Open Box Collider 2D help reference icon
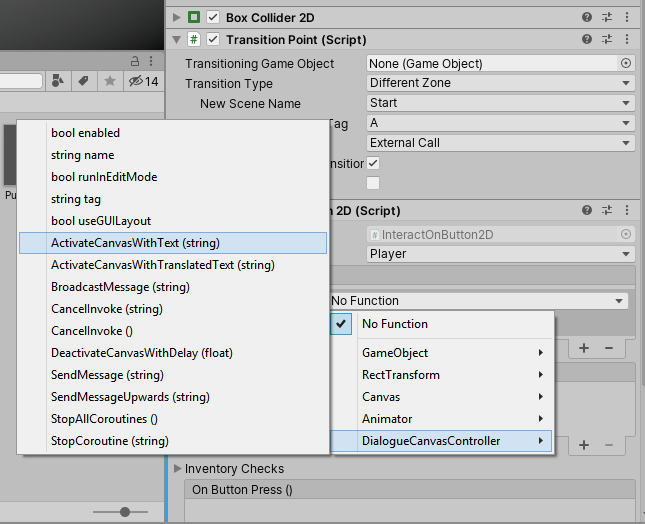Screen dimensions: 645x524 tap(587, 17)
